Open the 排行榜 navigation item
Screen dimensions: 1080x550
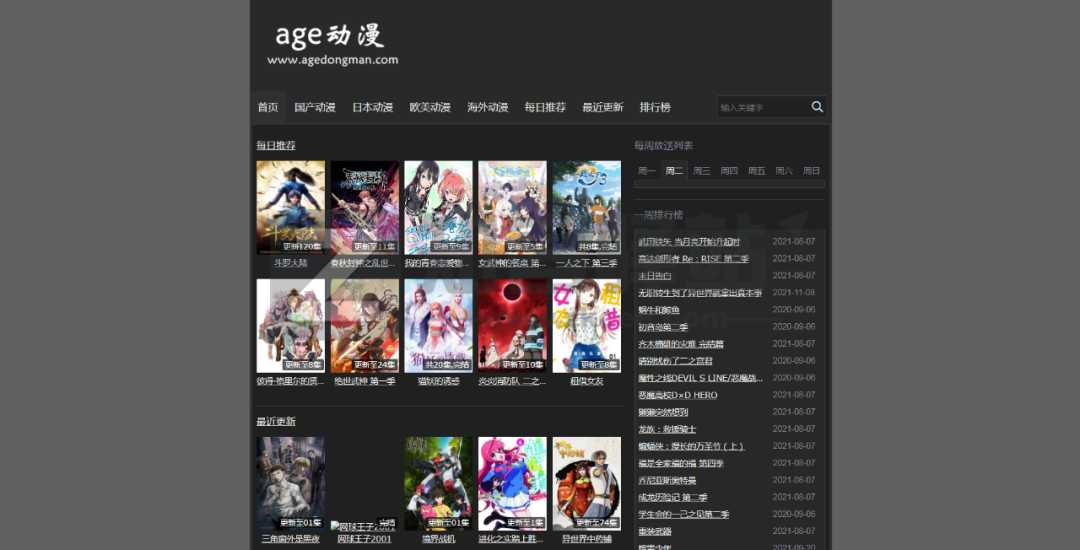click(x=655, y=107)
